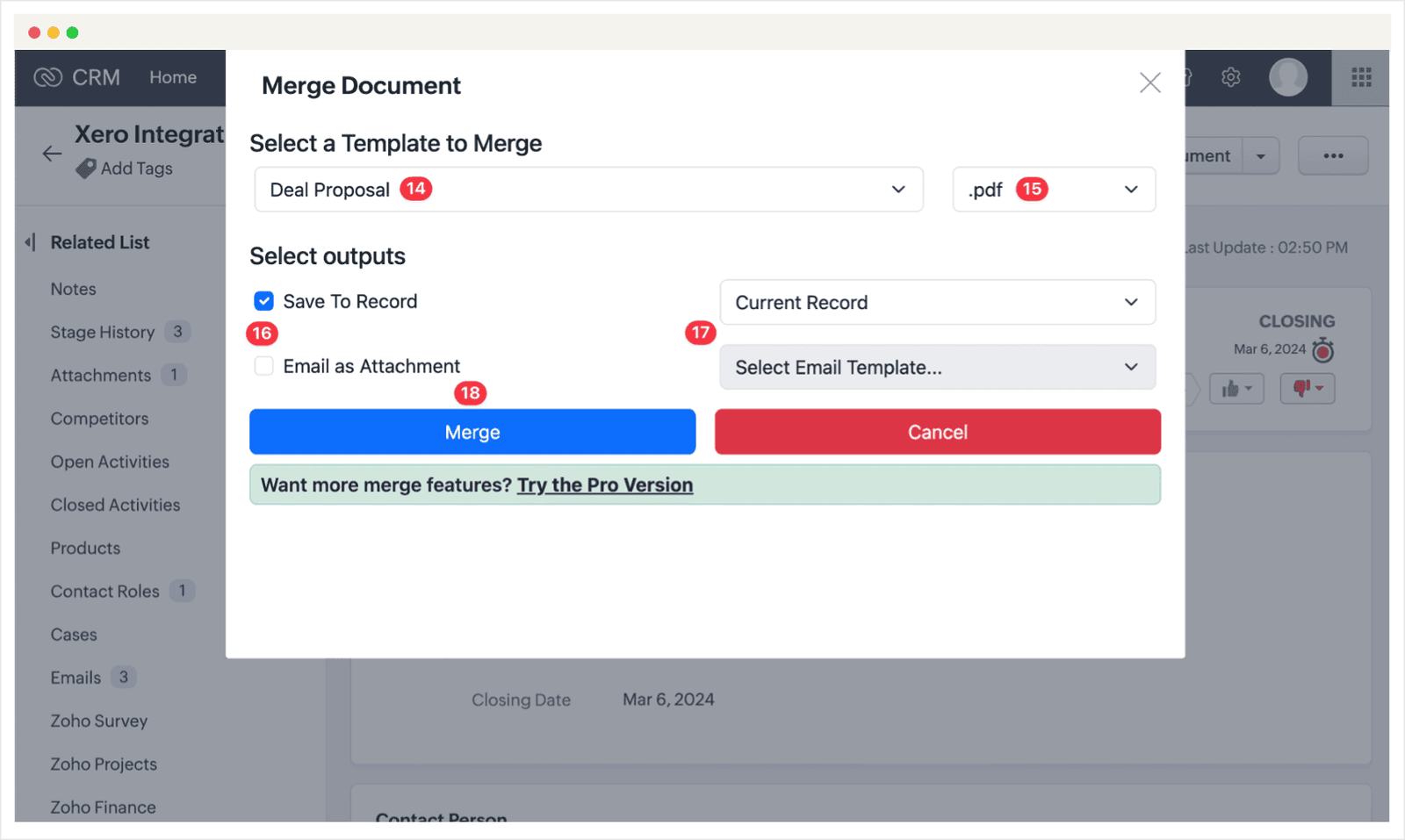The height and width of the screenshot is (840, 1405).
Task: Open the Deal Proposal template dropdown
Action: tap(588, 190)
